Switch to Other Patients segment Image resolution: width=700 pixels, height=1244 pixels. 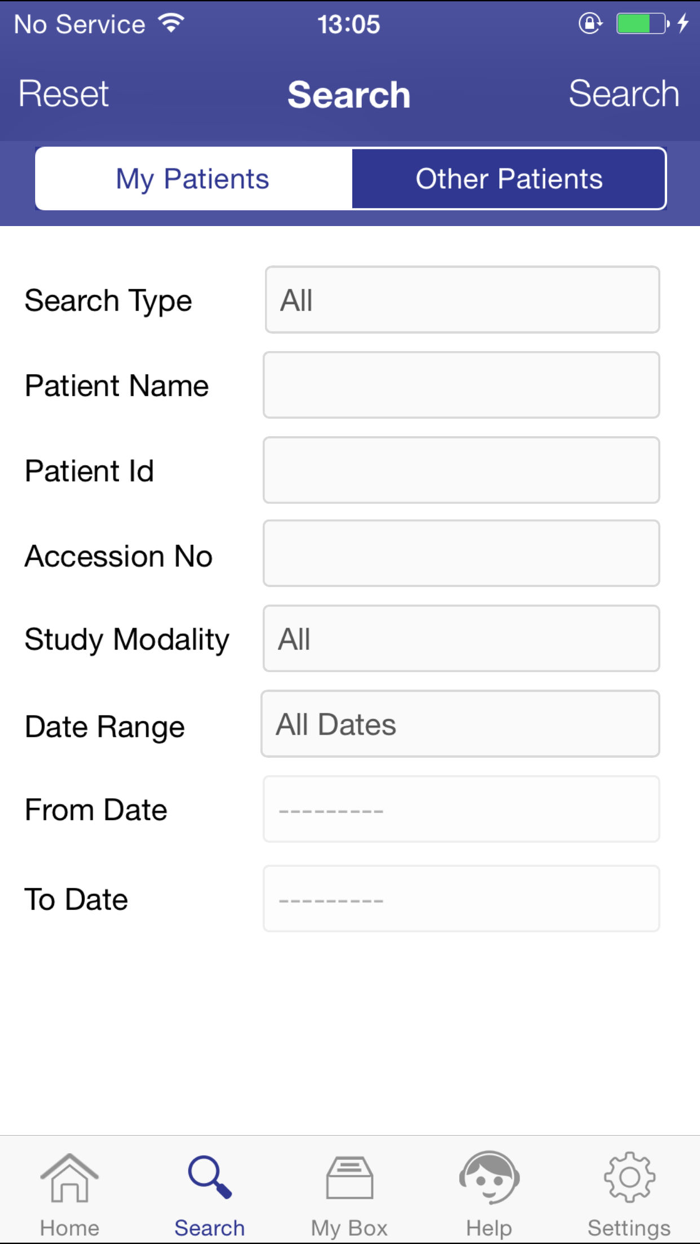(509, 179)
